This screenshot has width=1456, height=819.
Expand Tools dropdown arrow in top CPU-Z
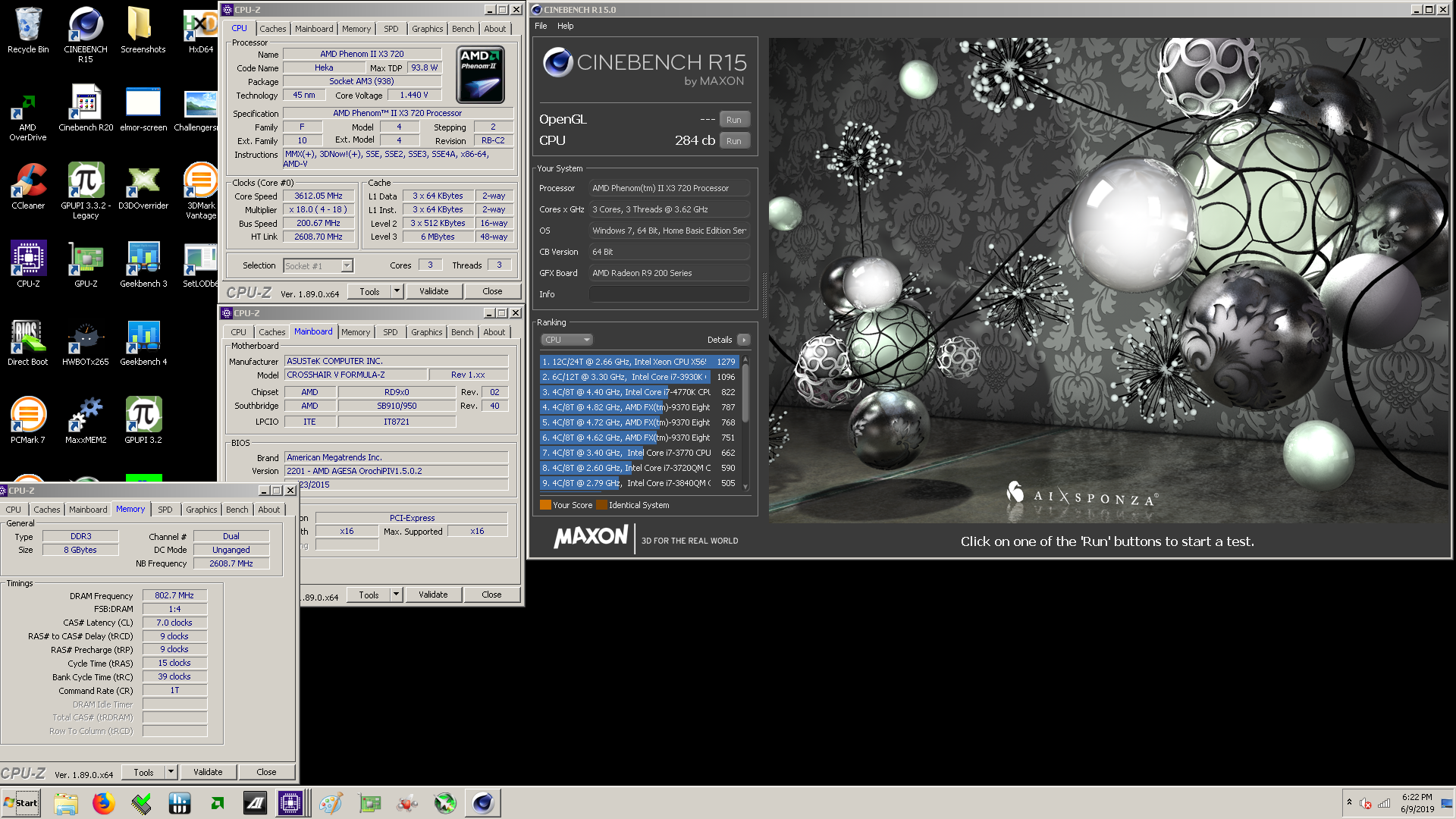coord(397,291)
